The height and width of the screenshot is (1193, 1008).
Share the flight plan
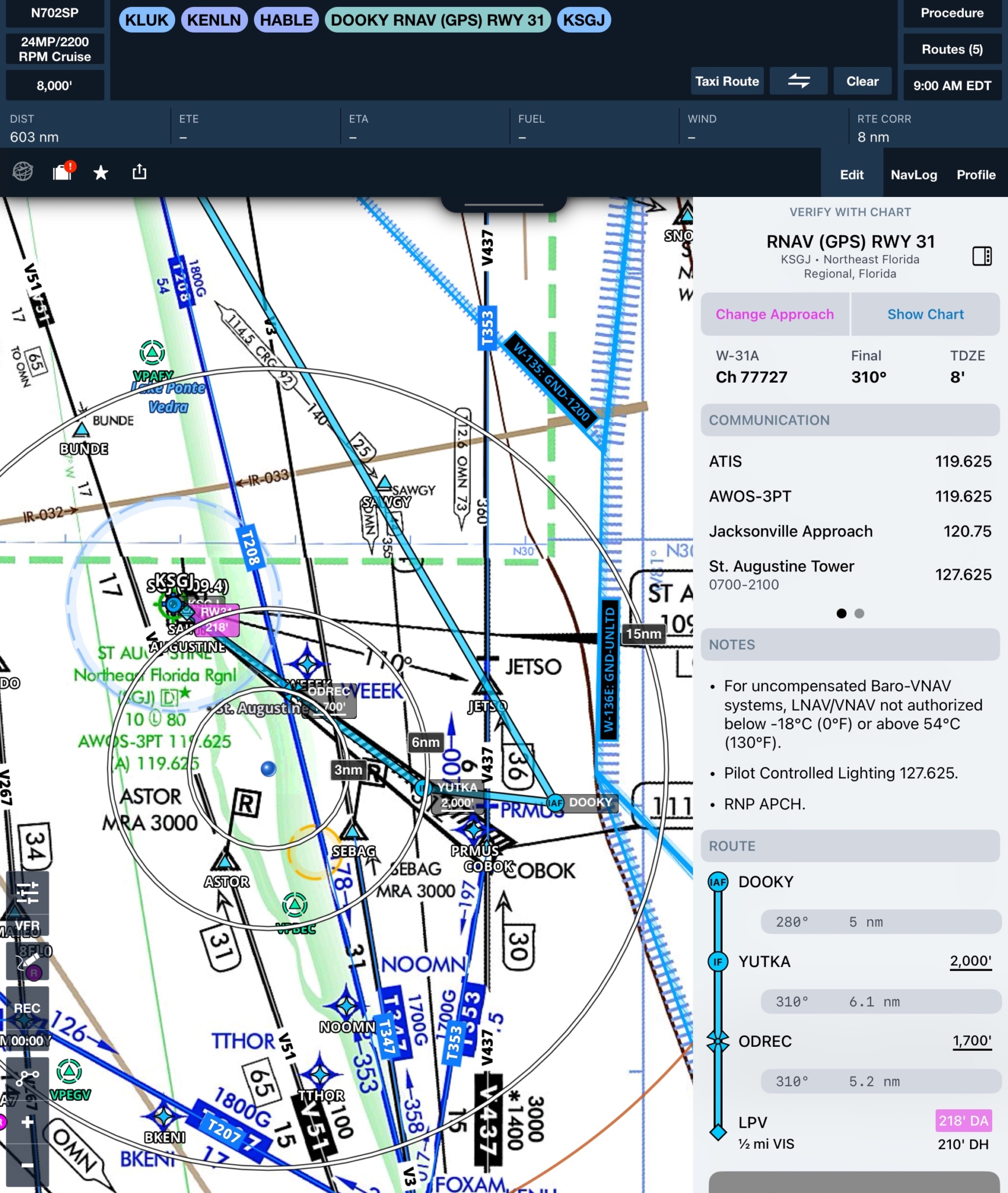139,171
